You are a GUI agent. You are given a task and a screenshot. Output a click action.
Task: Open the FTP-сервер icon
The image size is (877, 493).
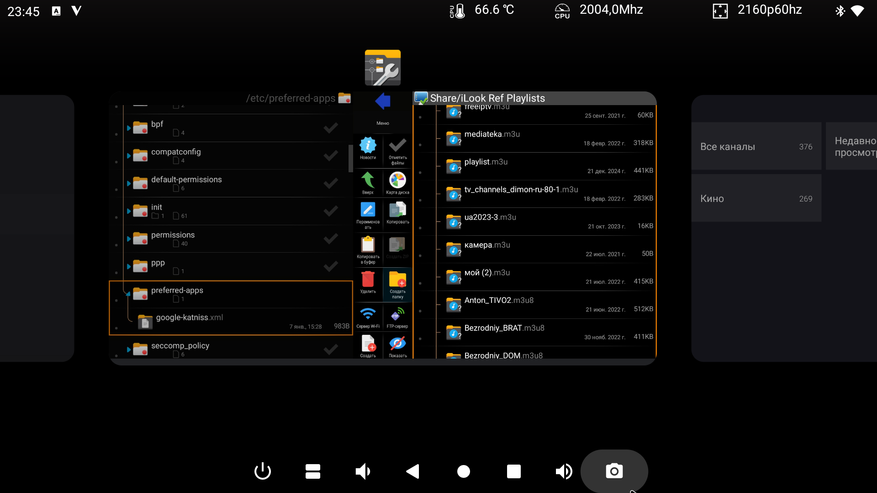(x=398, y=314)
